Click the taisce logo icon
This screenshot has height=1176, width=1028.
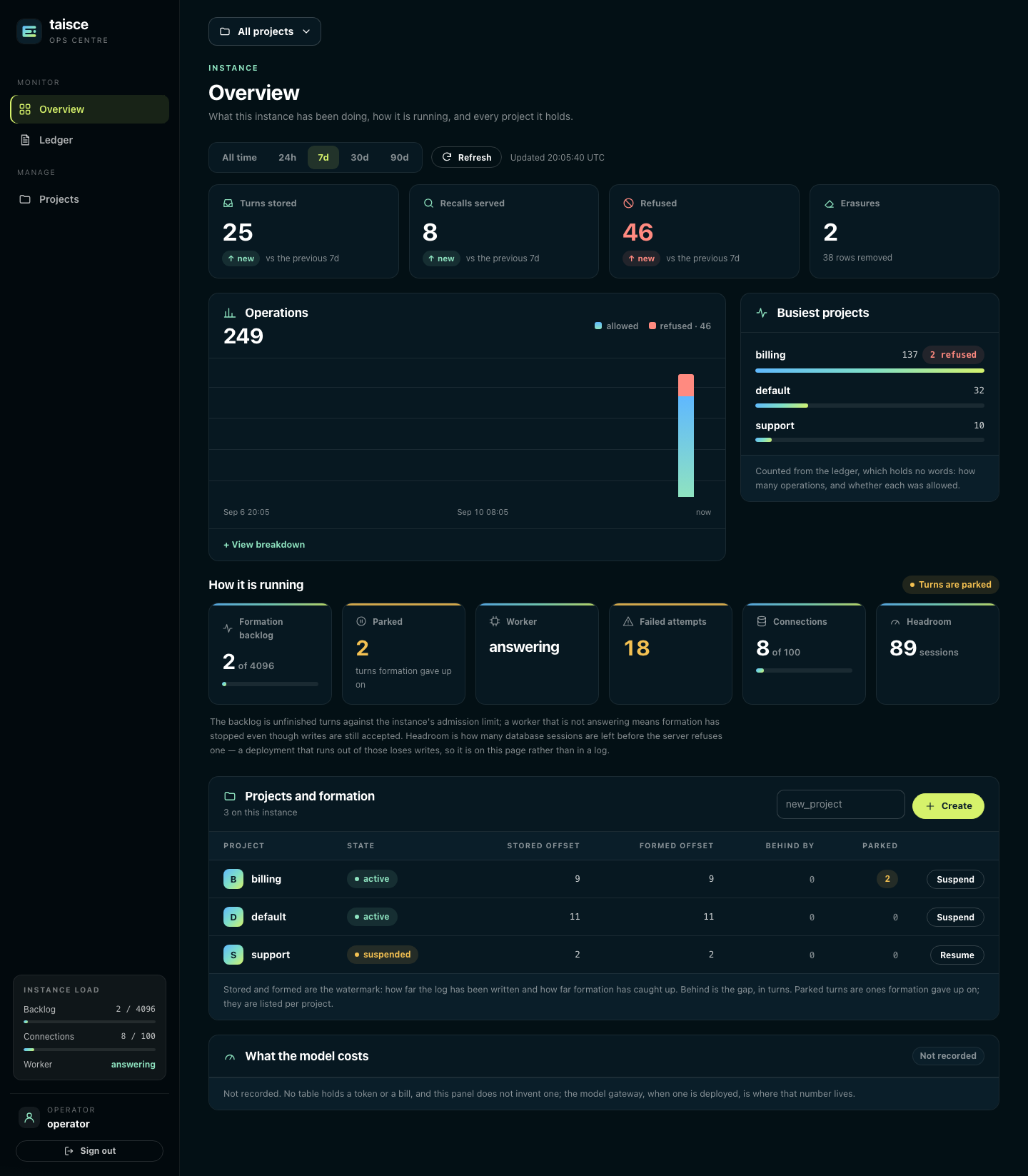pos(29,31)
